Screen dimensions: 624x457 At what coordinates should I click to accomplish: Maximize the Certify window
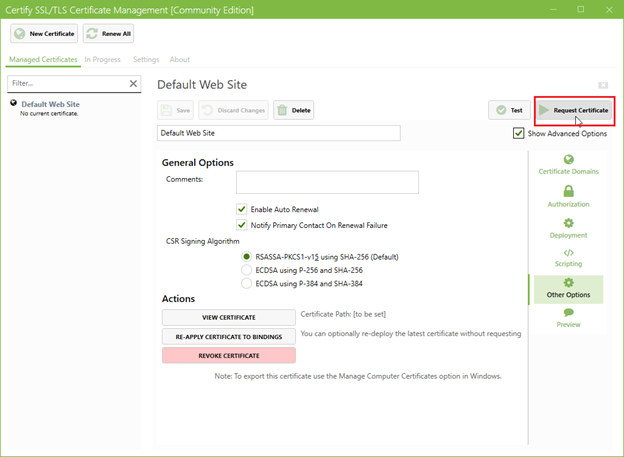[x=581, y=9]
